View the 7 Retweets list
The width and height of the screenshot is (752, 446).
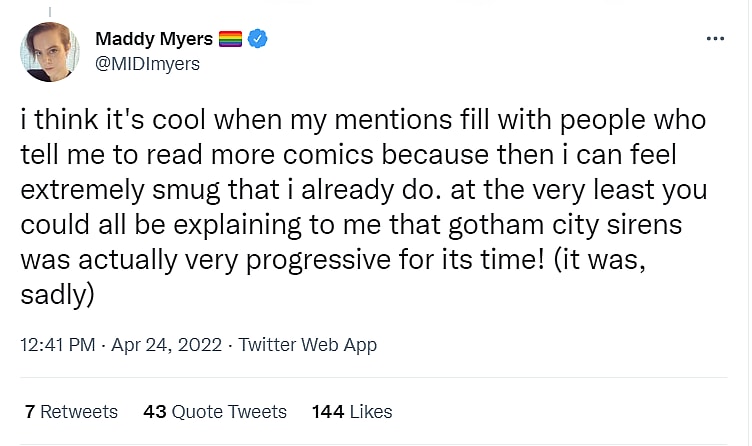click(x=70, y=411)
